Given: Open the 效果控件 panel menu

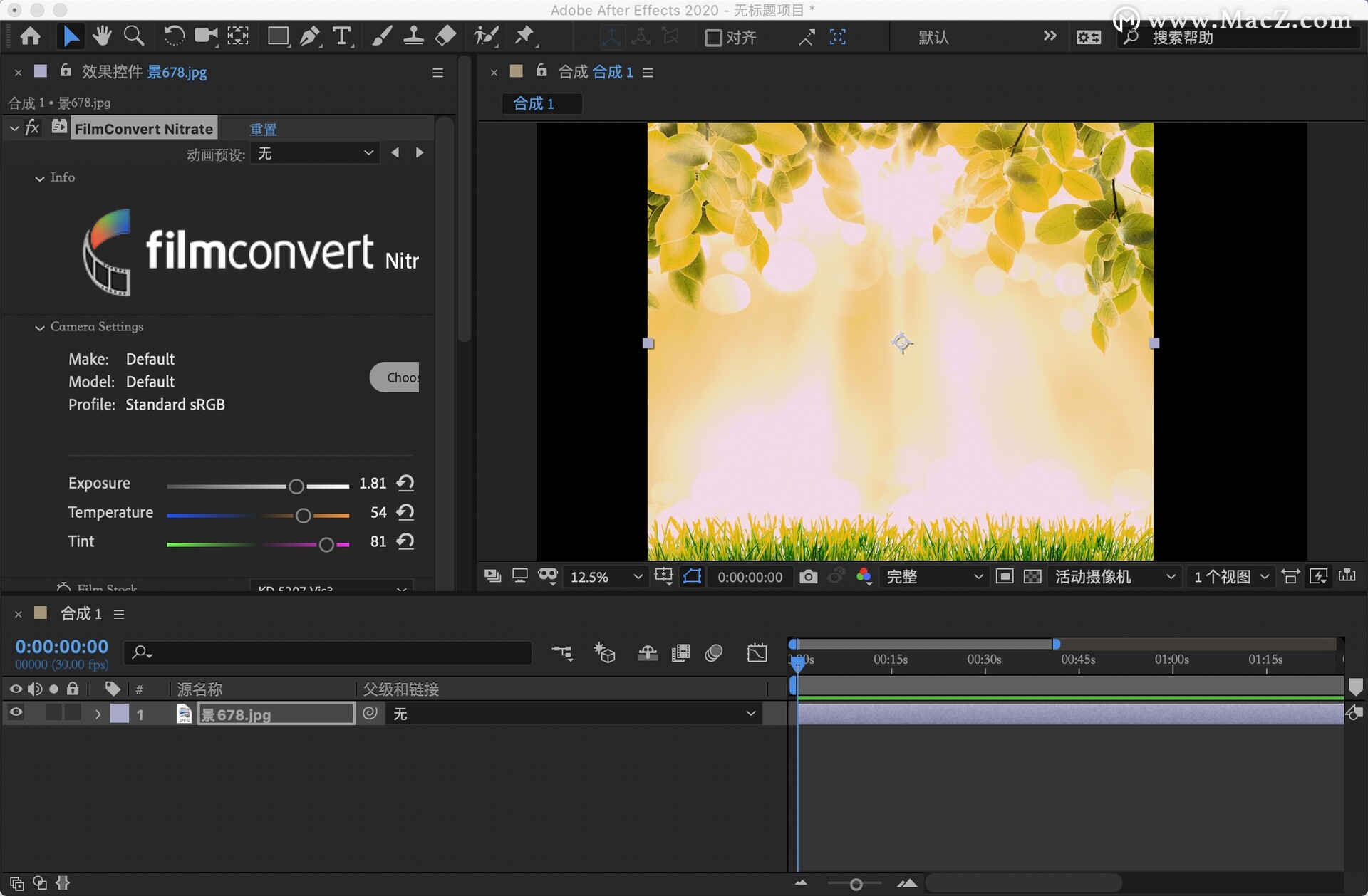Looking at the screenshot, I should point(437,73).
